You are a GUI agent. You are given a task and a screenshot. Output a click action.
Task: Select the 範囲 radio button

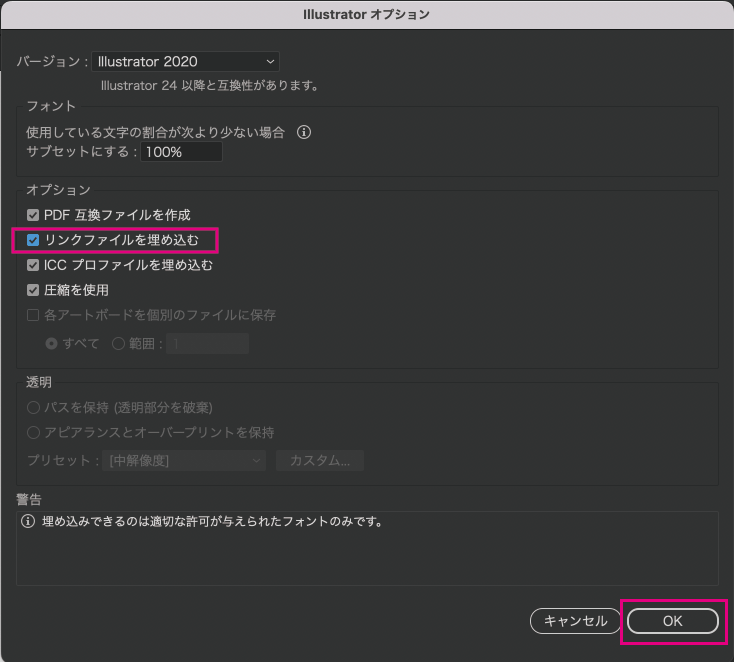[118, 344]
